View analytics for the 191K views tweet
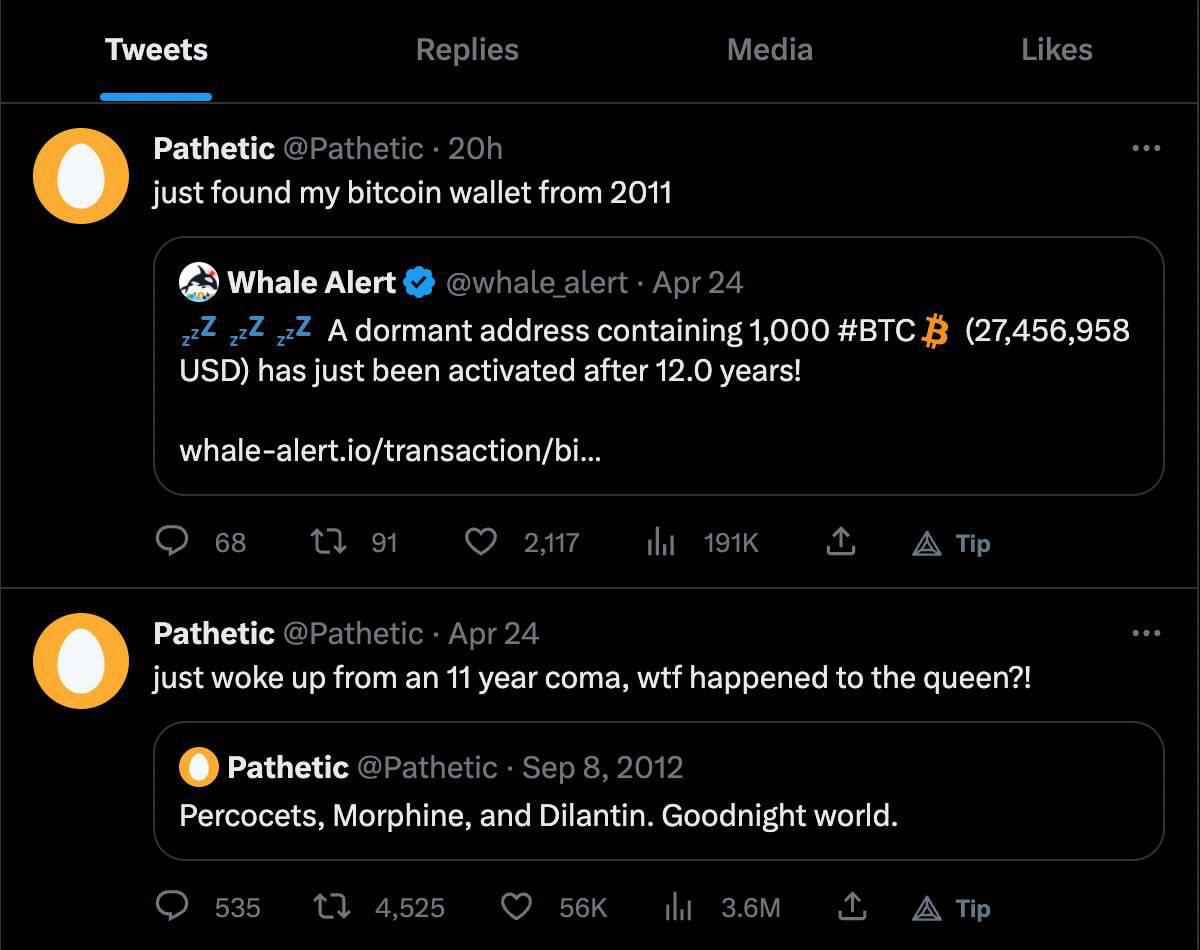Screen dimensions: 1200x950 click(661, 542)
